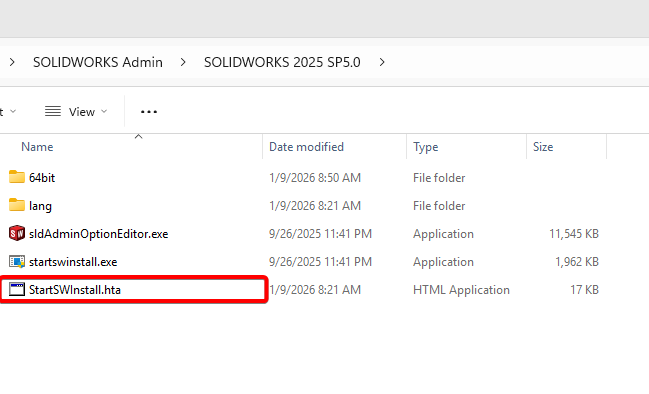This screenshot has height=394, width=649.
Task: Select startswinstall.exe file name
Action: point(73,262)
